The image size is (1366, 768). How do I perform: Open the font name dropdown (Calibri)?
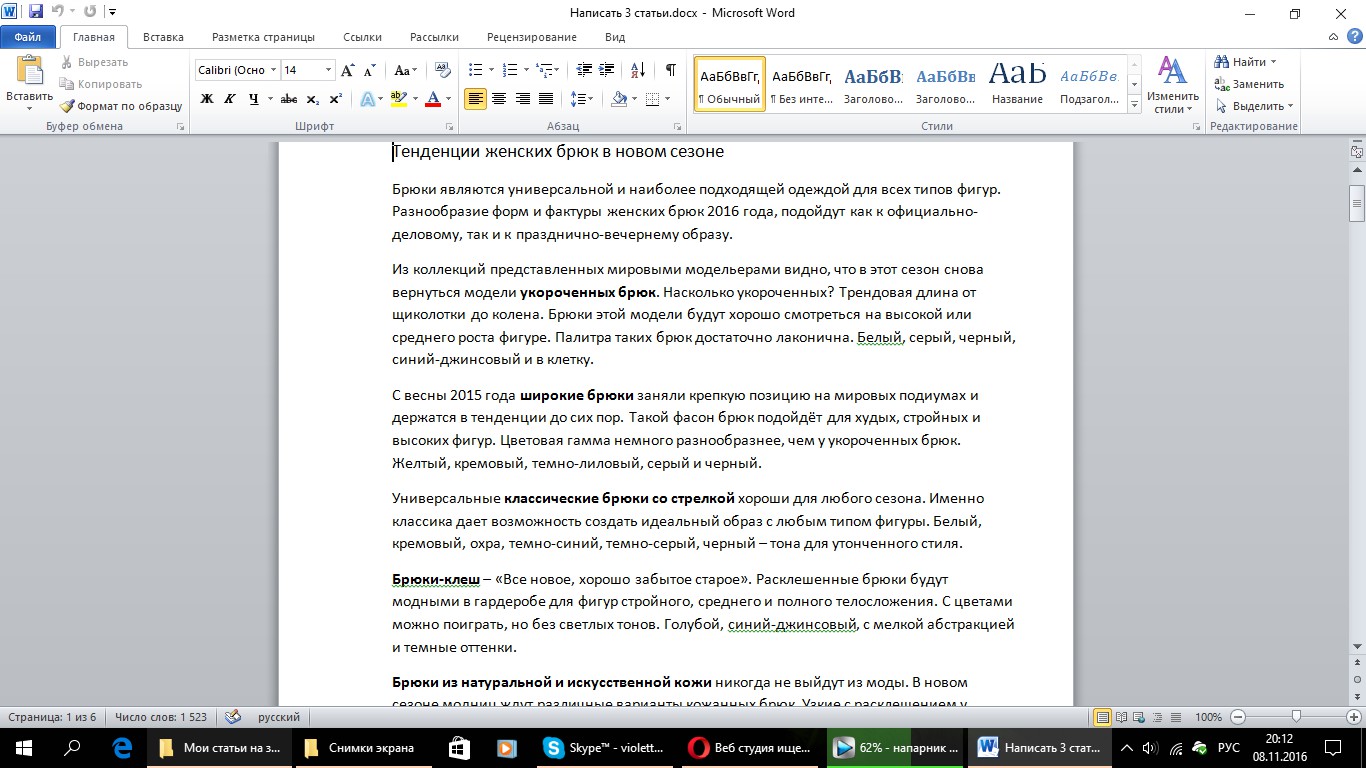(272, 70)
